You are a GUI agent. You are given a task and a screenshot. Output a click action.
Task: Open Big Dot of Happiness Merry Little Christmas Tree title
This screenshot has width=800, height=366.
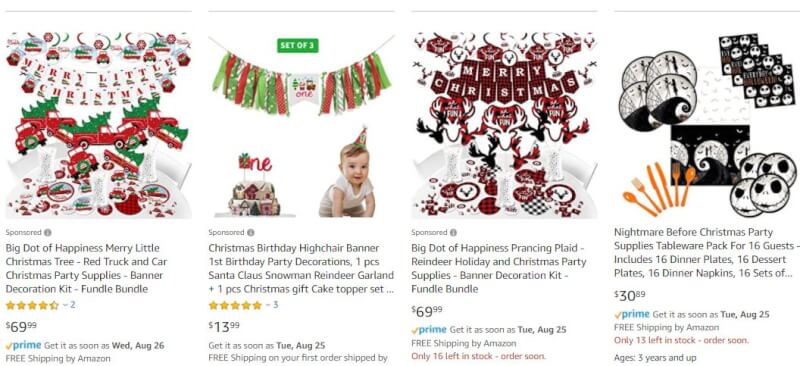tap(86, 269)
